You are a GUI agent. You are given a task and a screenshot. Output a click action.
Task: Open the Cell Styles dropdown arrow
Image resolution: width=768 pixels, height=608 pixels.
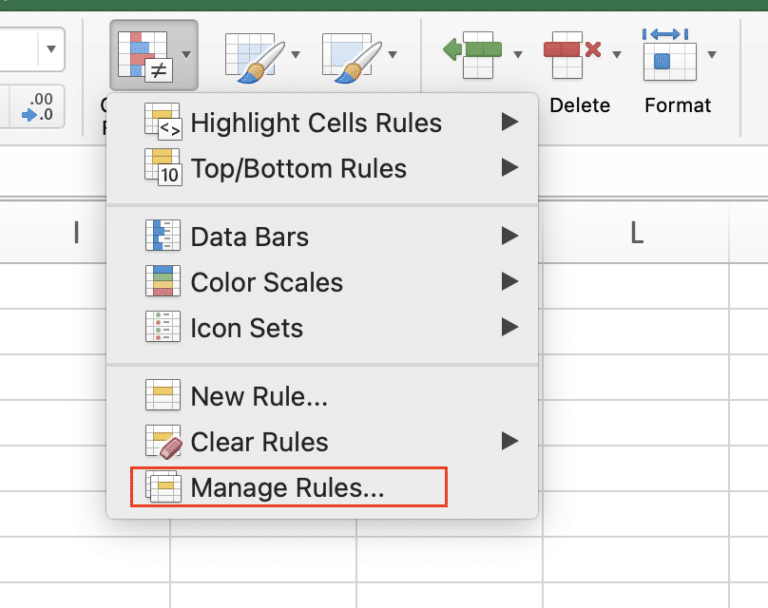[393, 54]
